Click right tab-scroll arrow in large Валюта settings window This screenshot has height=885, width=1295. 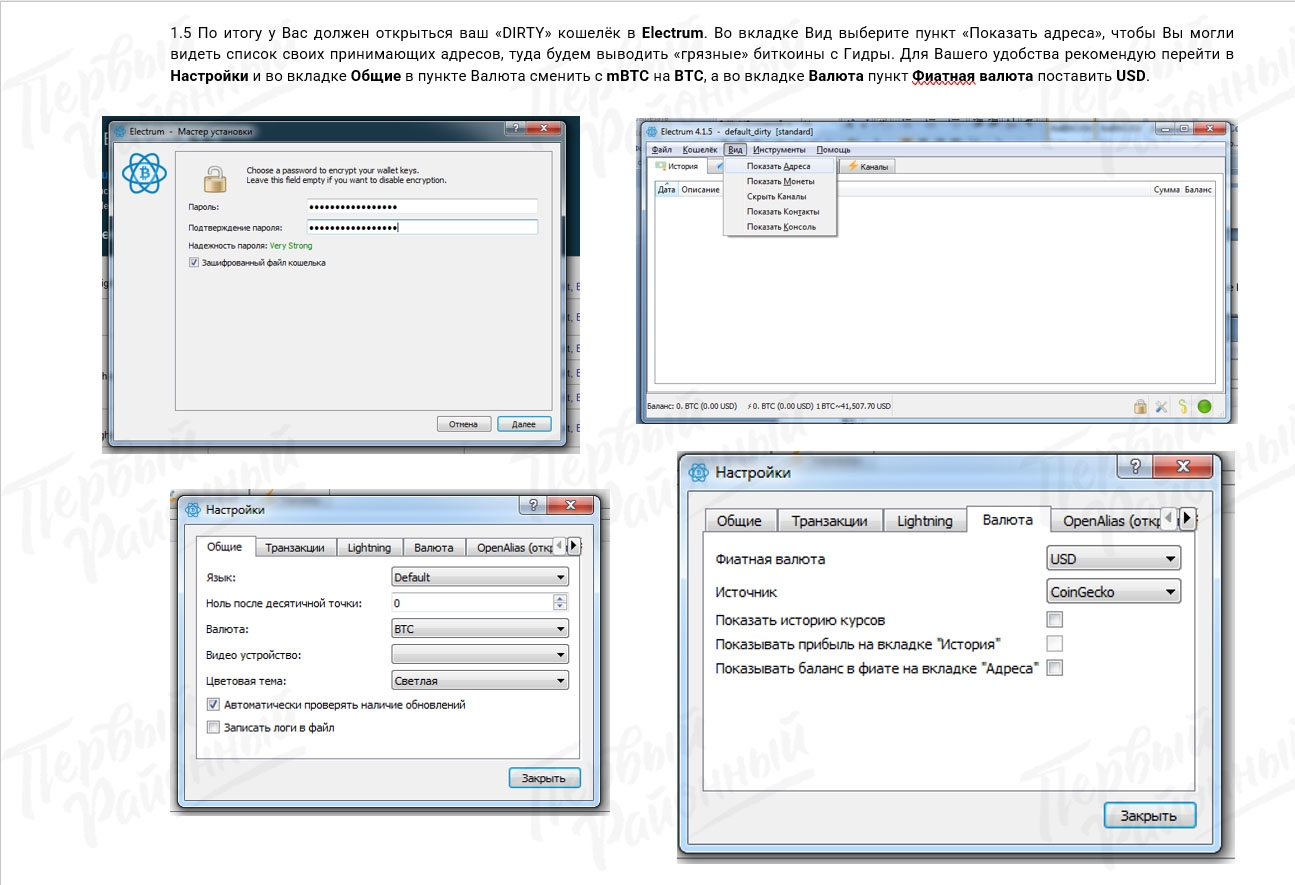click(x=1187, y=518)
